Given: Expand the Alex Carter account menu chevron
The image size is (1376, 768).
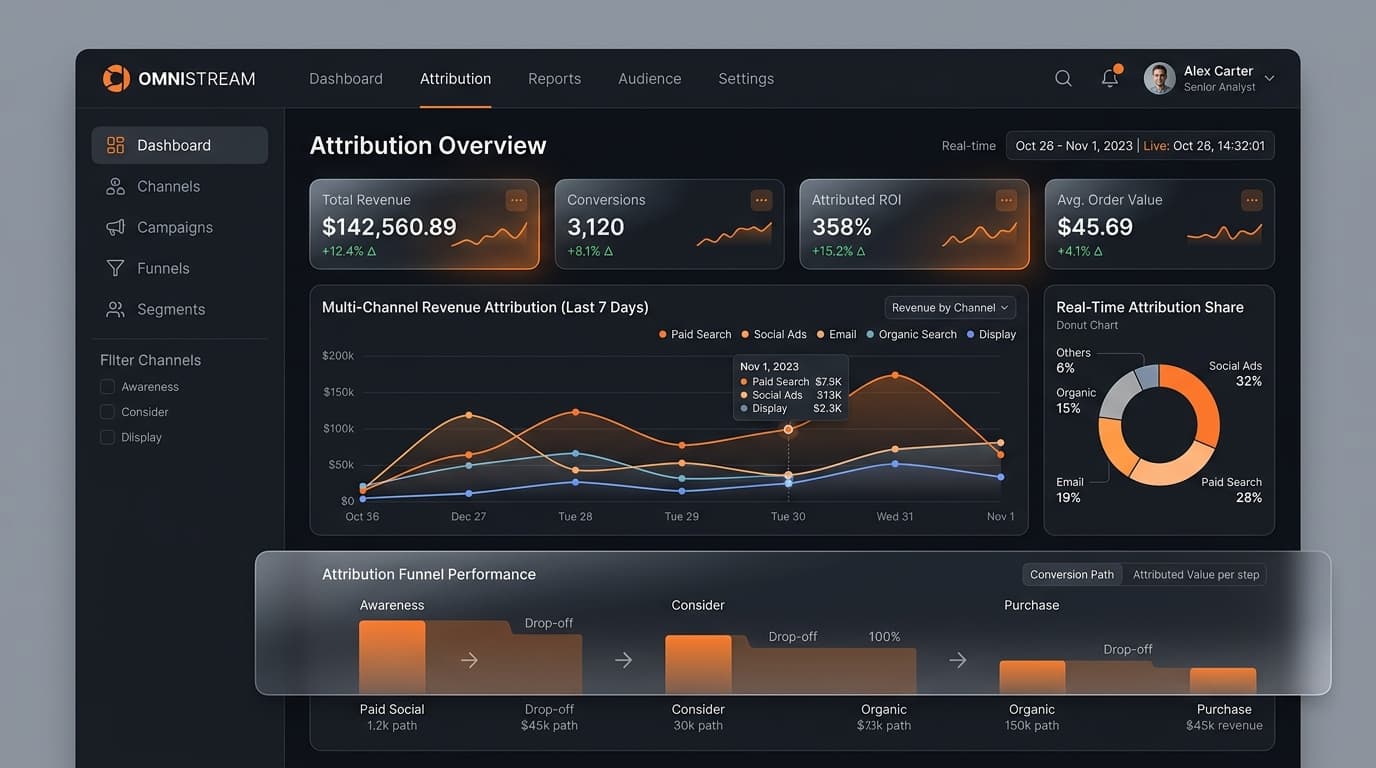Looking at the screenshot, I should coord(1270,78).
